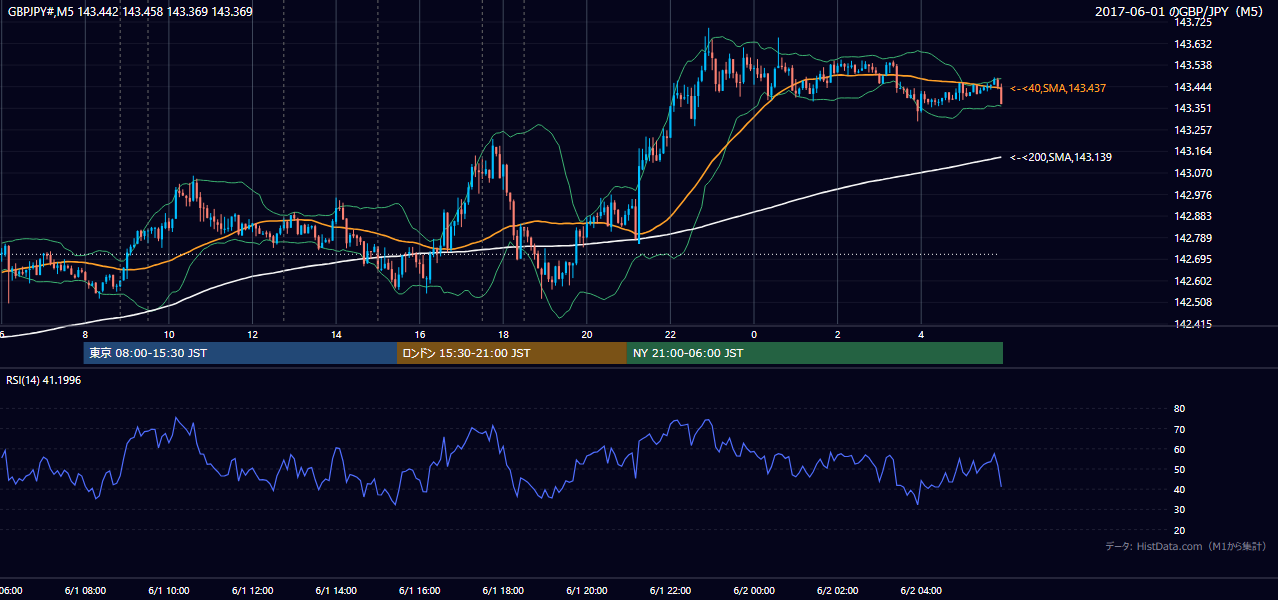Click the HistData.com data credit text

tap(1185, 546)
